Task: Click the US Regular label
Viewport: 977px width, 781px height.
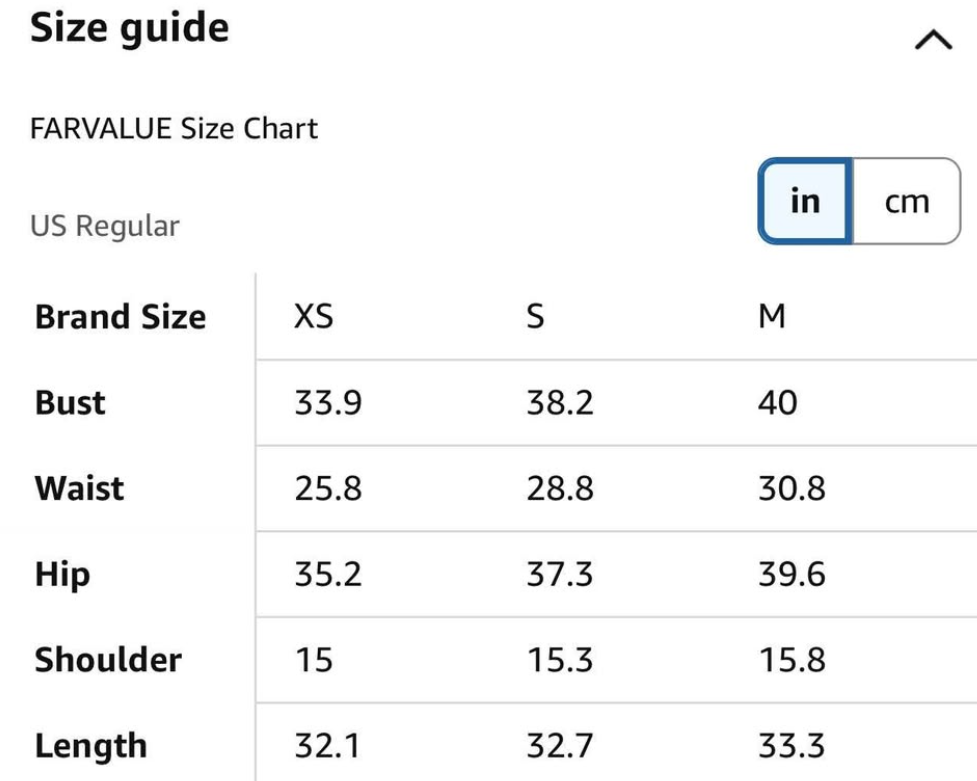Action: (105, 226)
